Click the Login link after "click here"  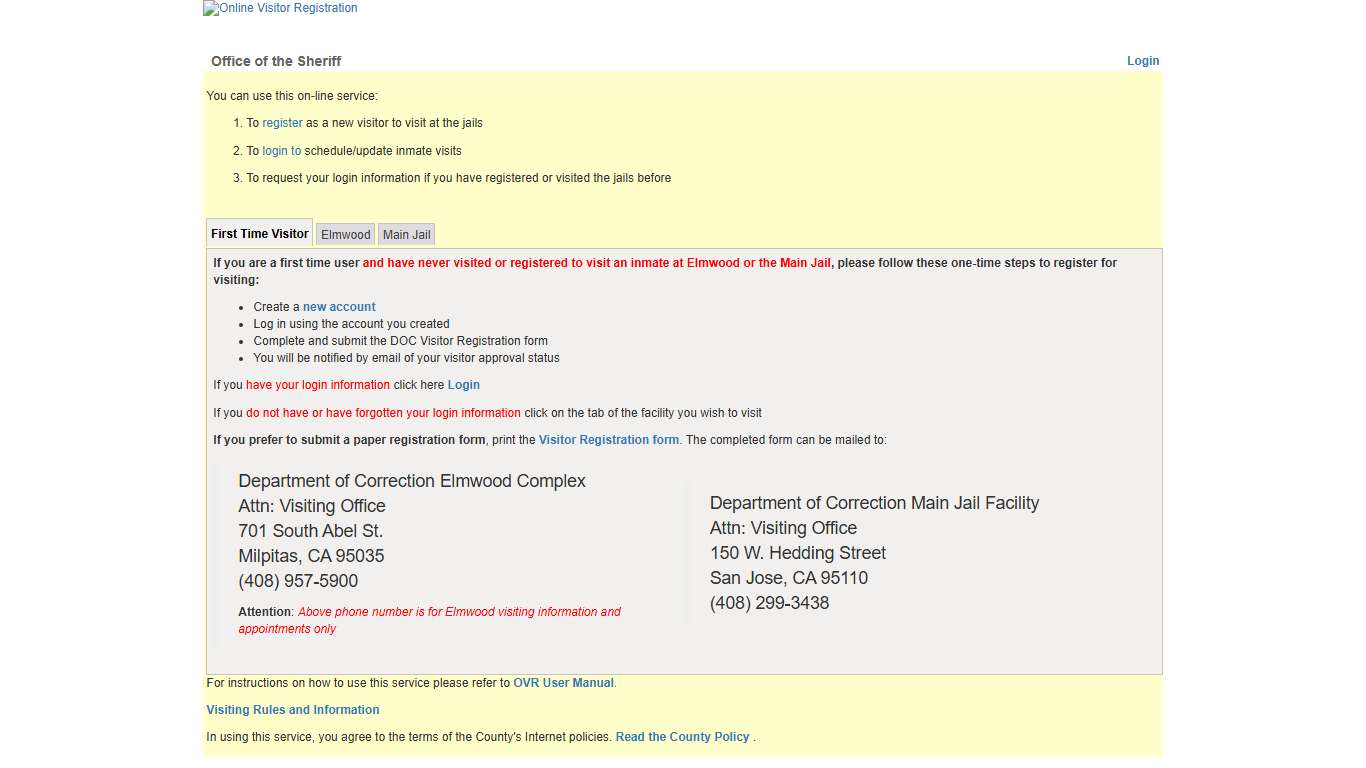coord(464,385)
